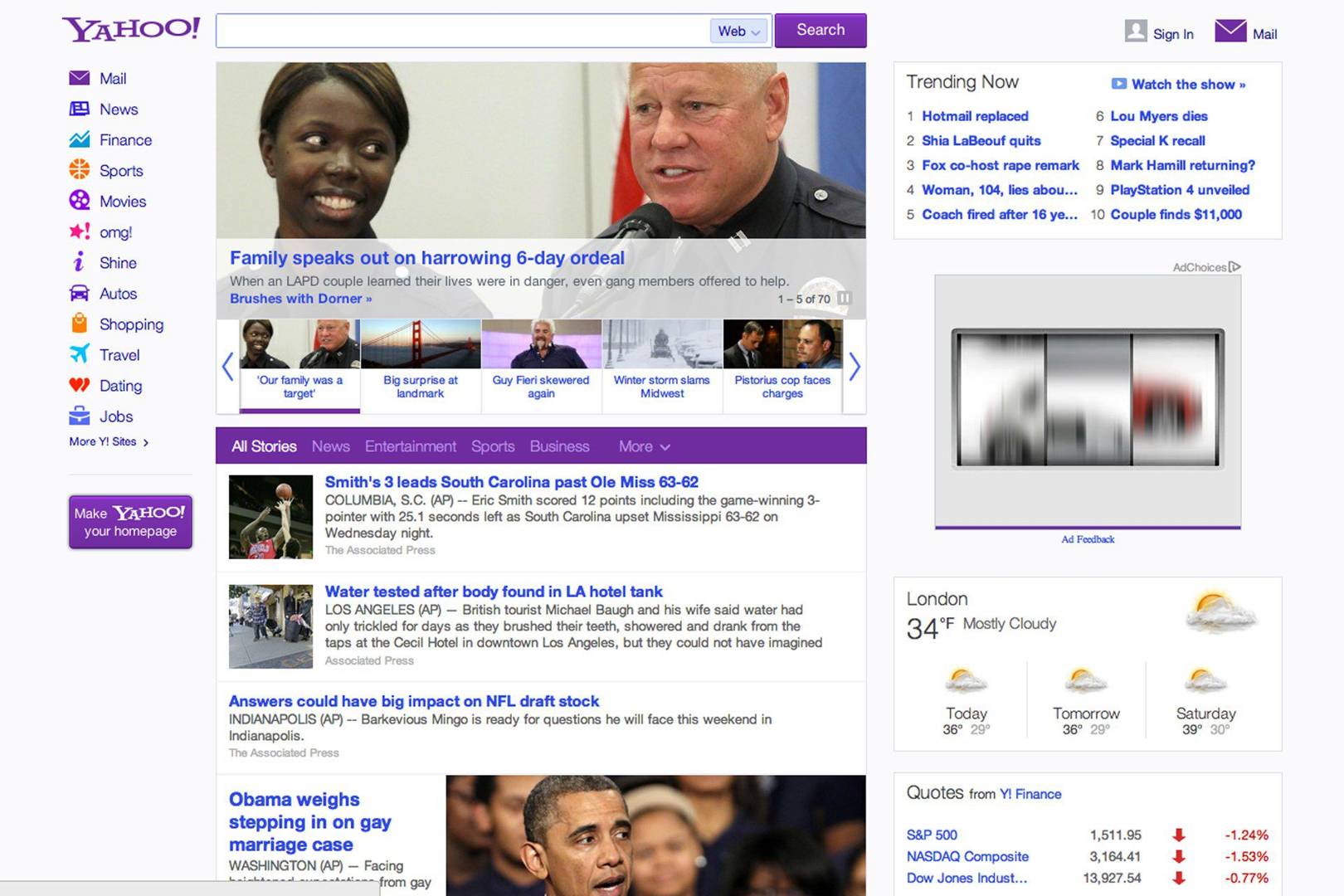Open the S&P 500 quote

pos(932,835)
